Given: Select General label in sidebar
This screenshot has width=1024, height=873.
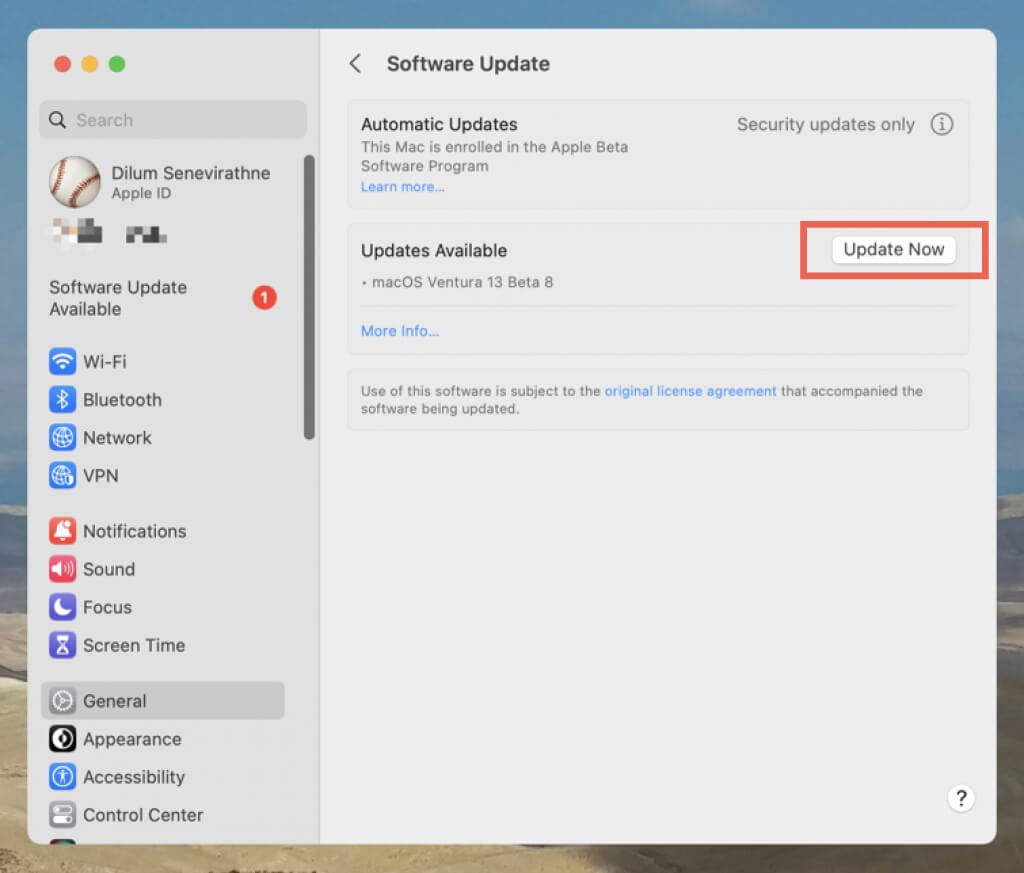Looking at the screenshot, I should pyautogui.click(x=114, y=701).
